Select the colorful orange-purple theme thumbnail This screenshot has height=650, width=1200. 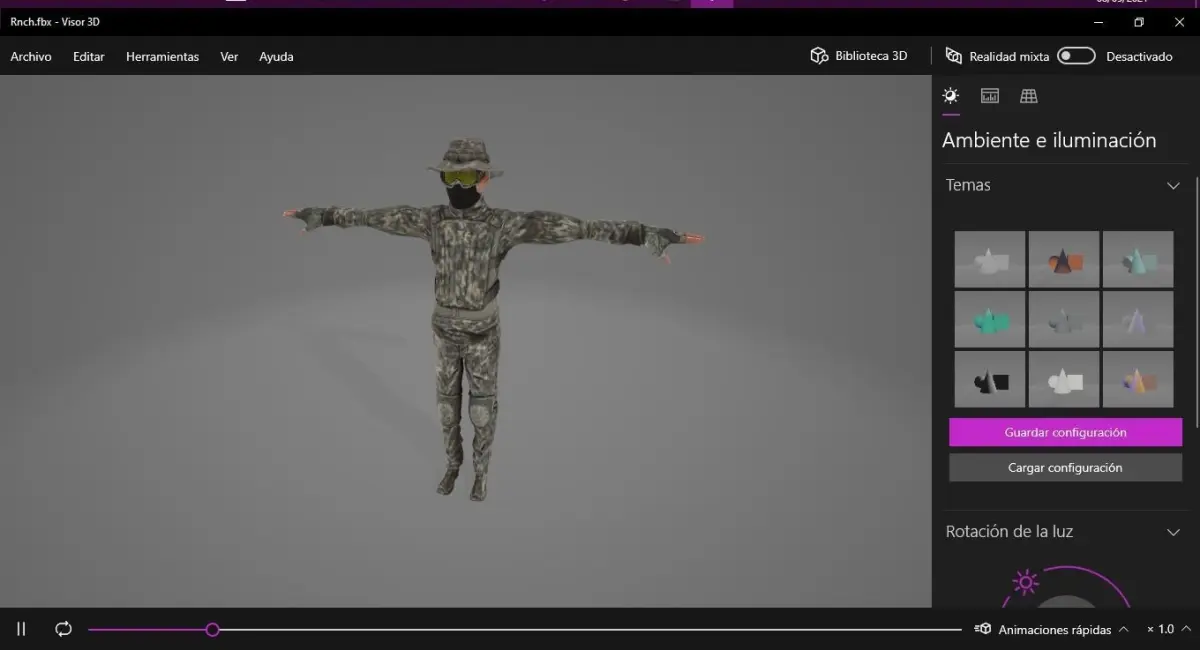tap(1138, 379)
